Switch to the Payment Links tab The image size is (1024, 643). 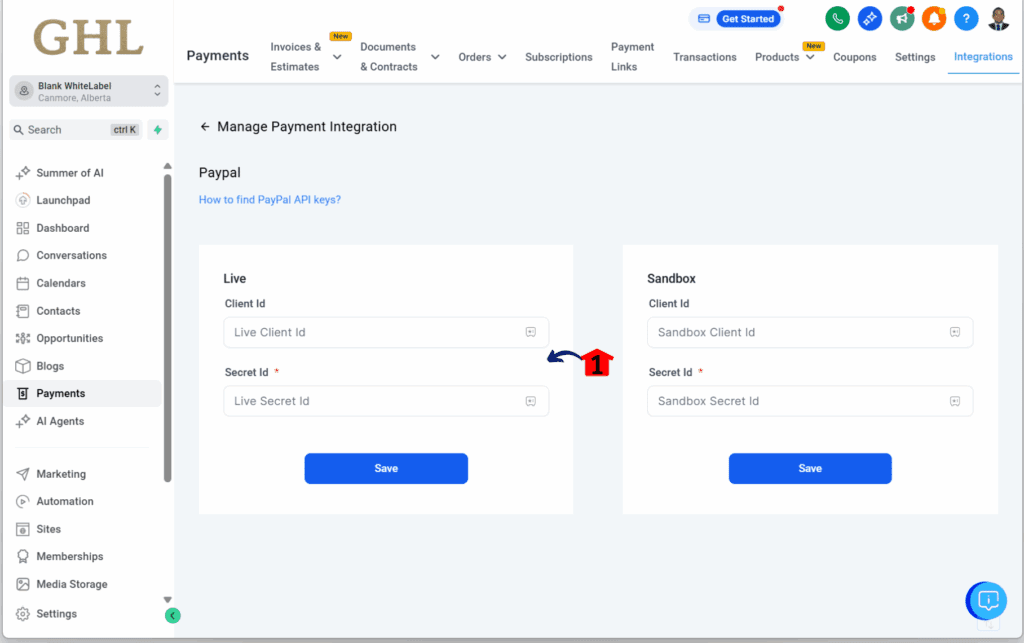pos(632,57)
